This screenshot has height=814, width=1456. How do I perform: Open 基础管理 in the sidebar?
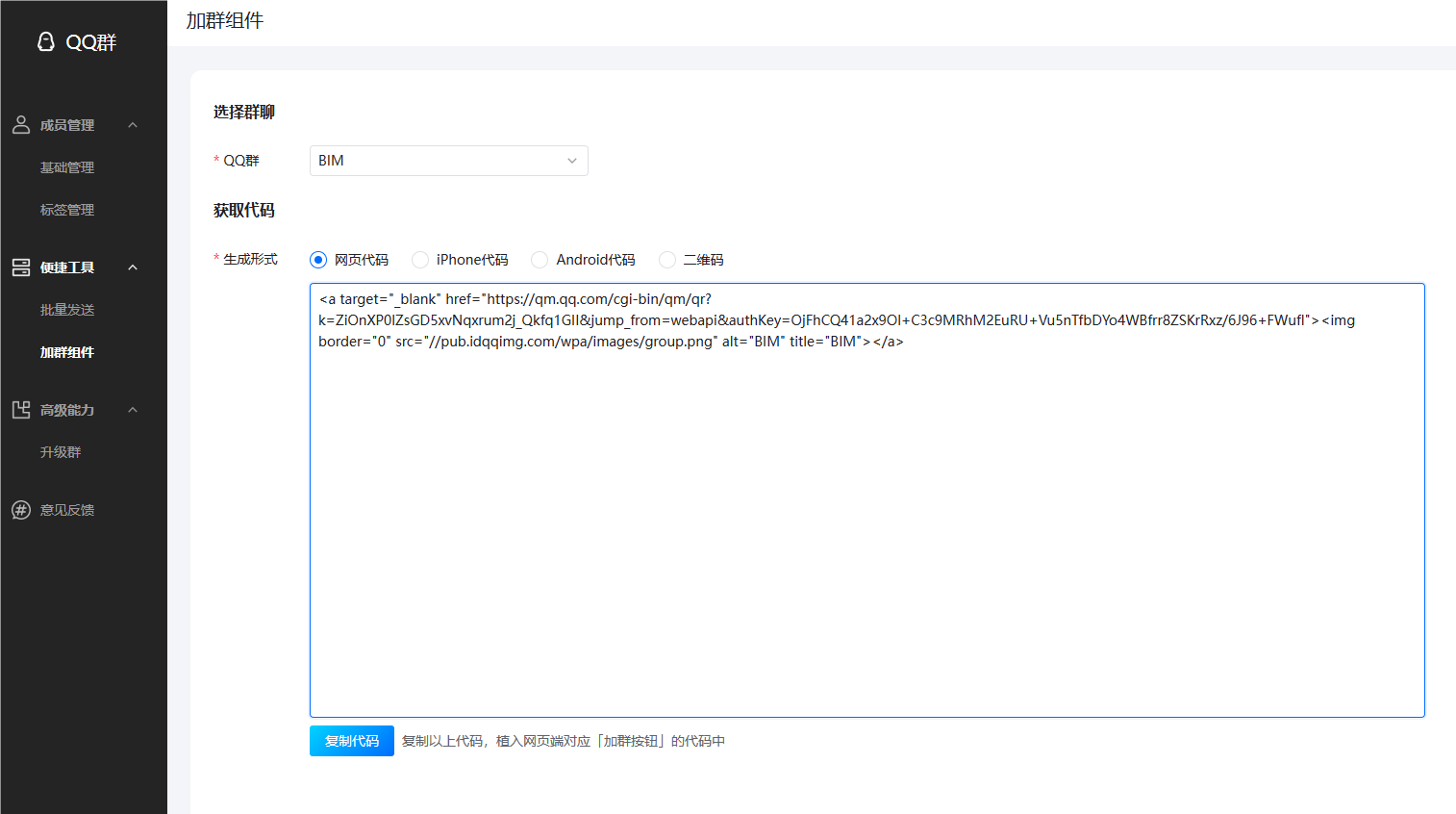coord(67,167)
